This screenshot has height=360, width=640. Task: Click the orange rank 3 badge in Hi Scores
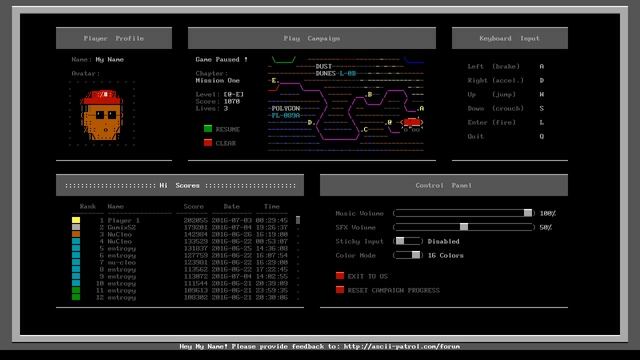pyautogui.click(x=76, y=234)
